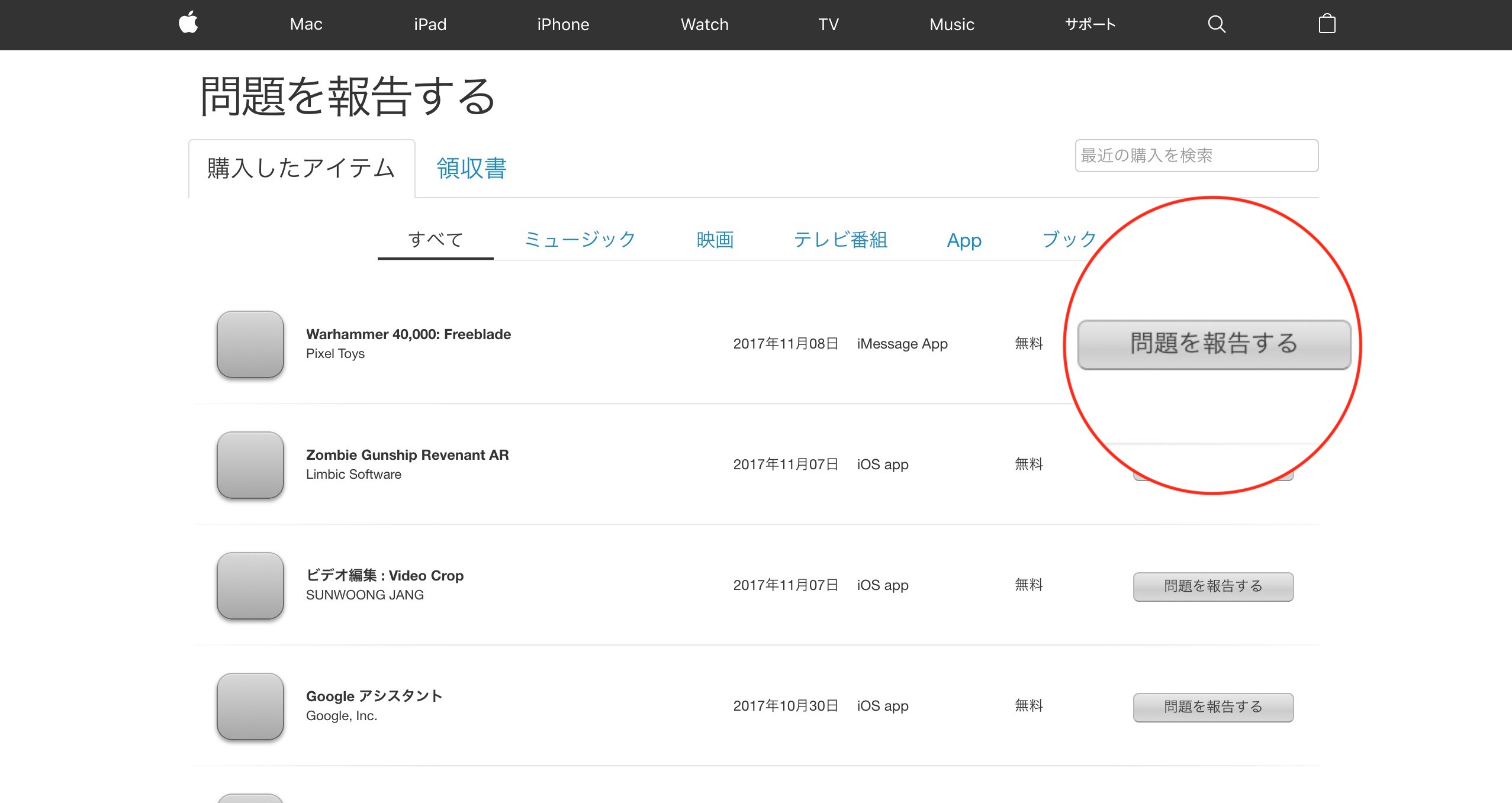This screenshot has height=803, width=1512.
Task: Click the ビデオ編集 : Video Crop title
Action: [385, 576]
